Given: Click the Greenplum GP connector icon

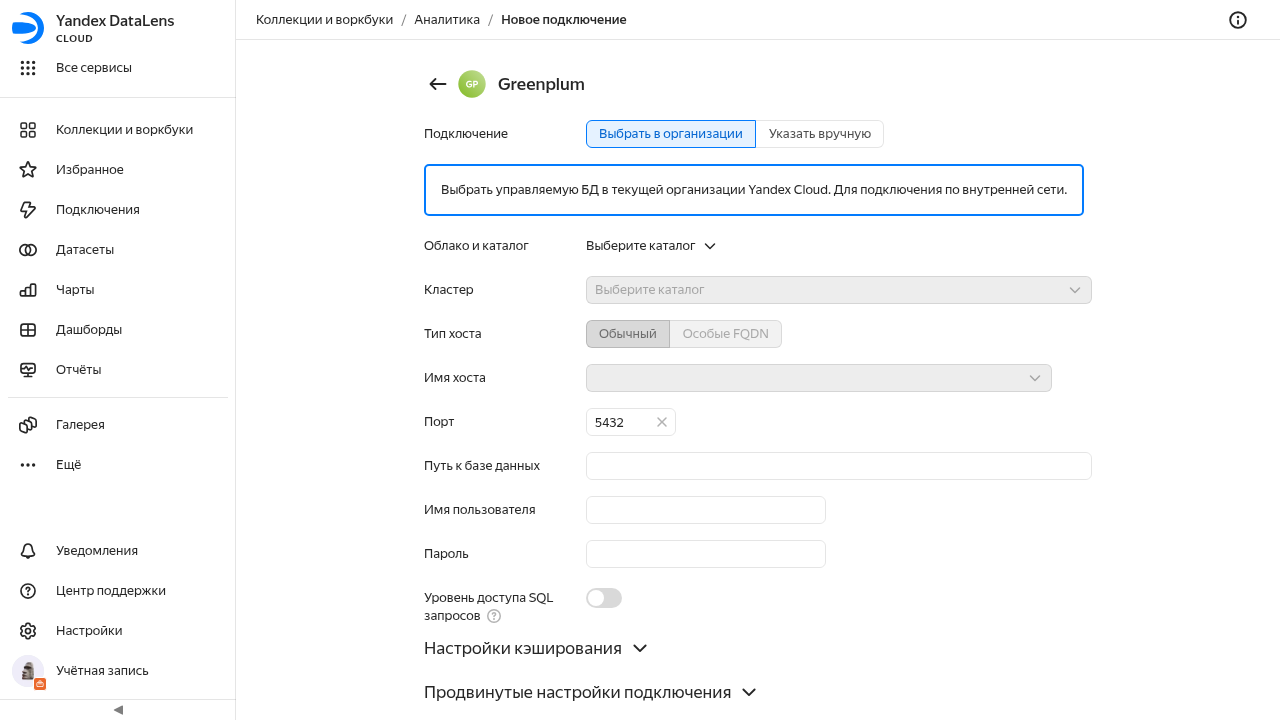Looking at the screenshot, I should 472,84.
